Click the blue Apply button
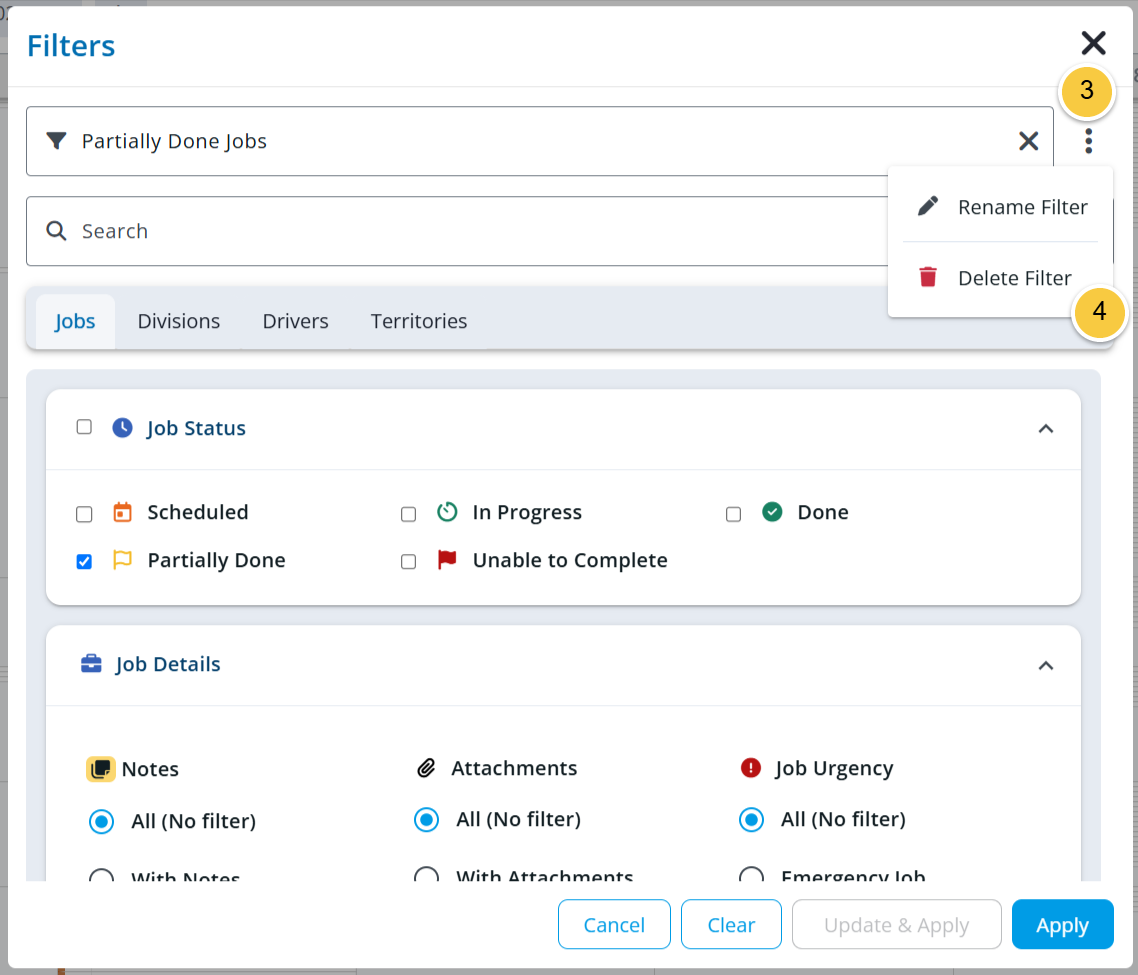Screen dimensions: 1138x975 [1063, 924]
